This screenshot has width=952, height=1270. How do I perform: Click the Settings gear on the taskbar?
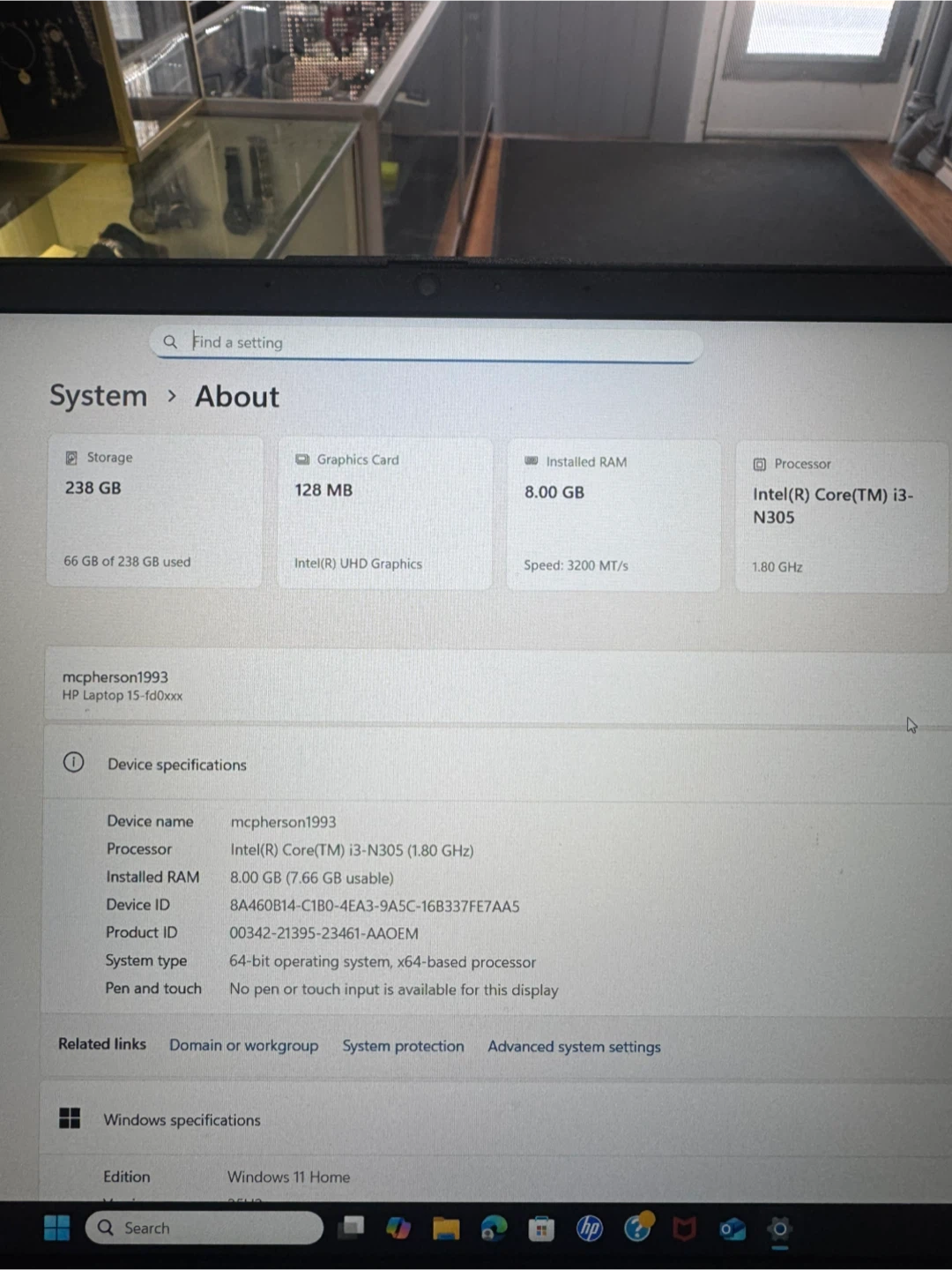coord(780,1229)
